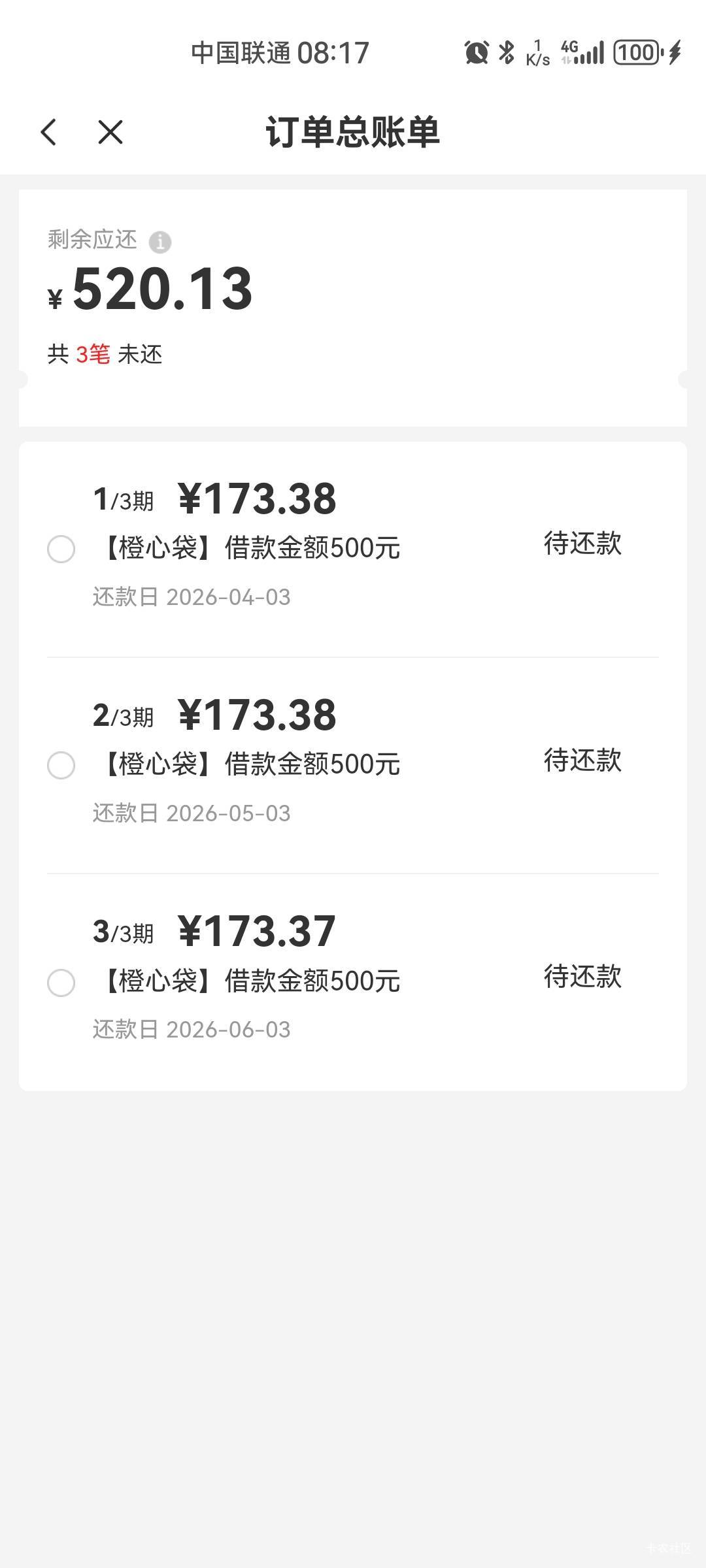This screenshot has height=1568, width=706.
Task: Tap 待还款 for the 2026-05-03 installment
Action: 582,760
